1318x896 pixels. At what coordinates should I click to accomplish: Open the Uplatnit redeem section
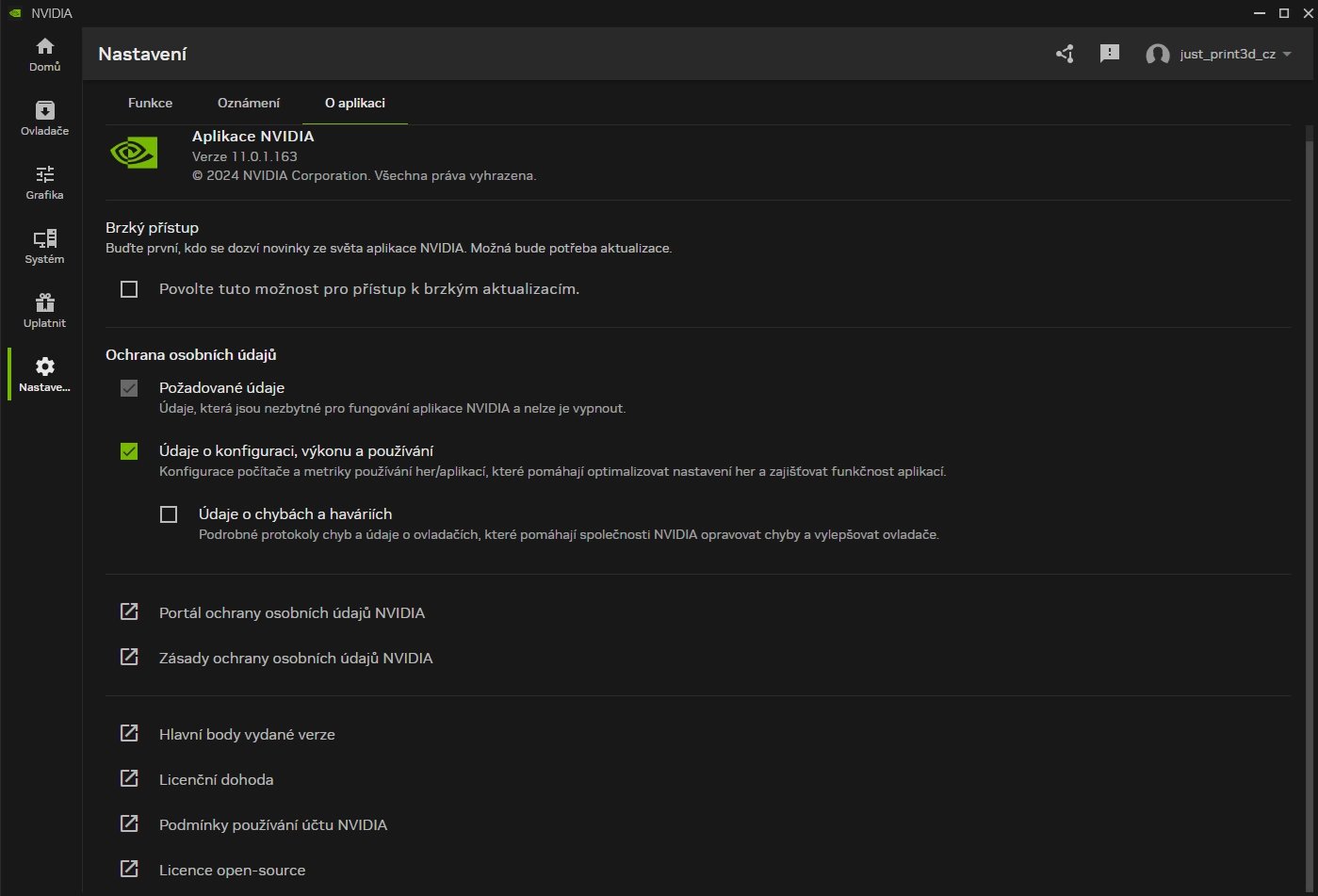click(x=43, y=309)
